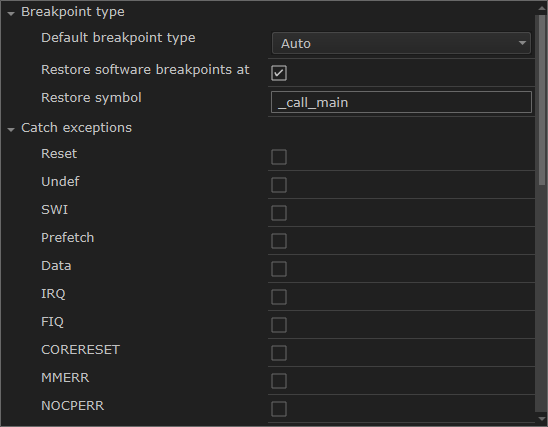Screen dimensions: 548x427
Task: Uncheck Restore software breakpoints at checkbox
Action: [279, 73]
